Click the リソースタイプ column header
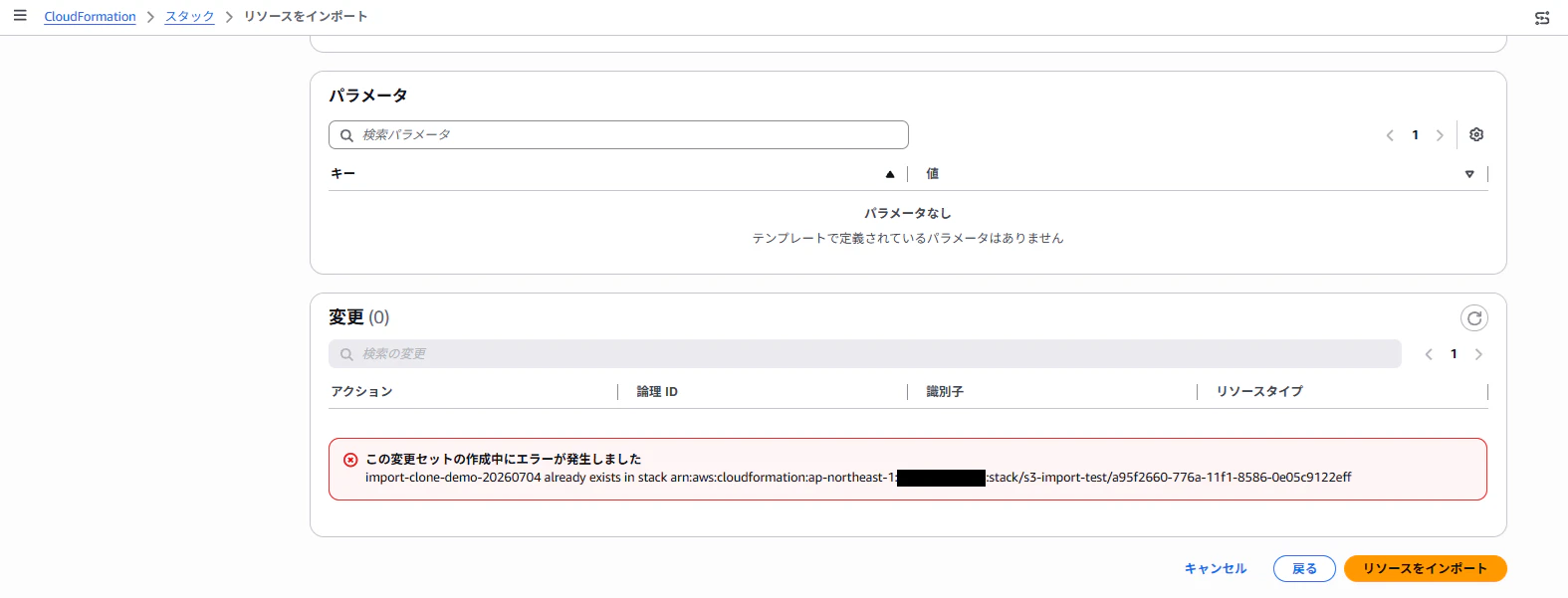The height and width of the screenshot is (598, 1568). [x=1259, y=392]
